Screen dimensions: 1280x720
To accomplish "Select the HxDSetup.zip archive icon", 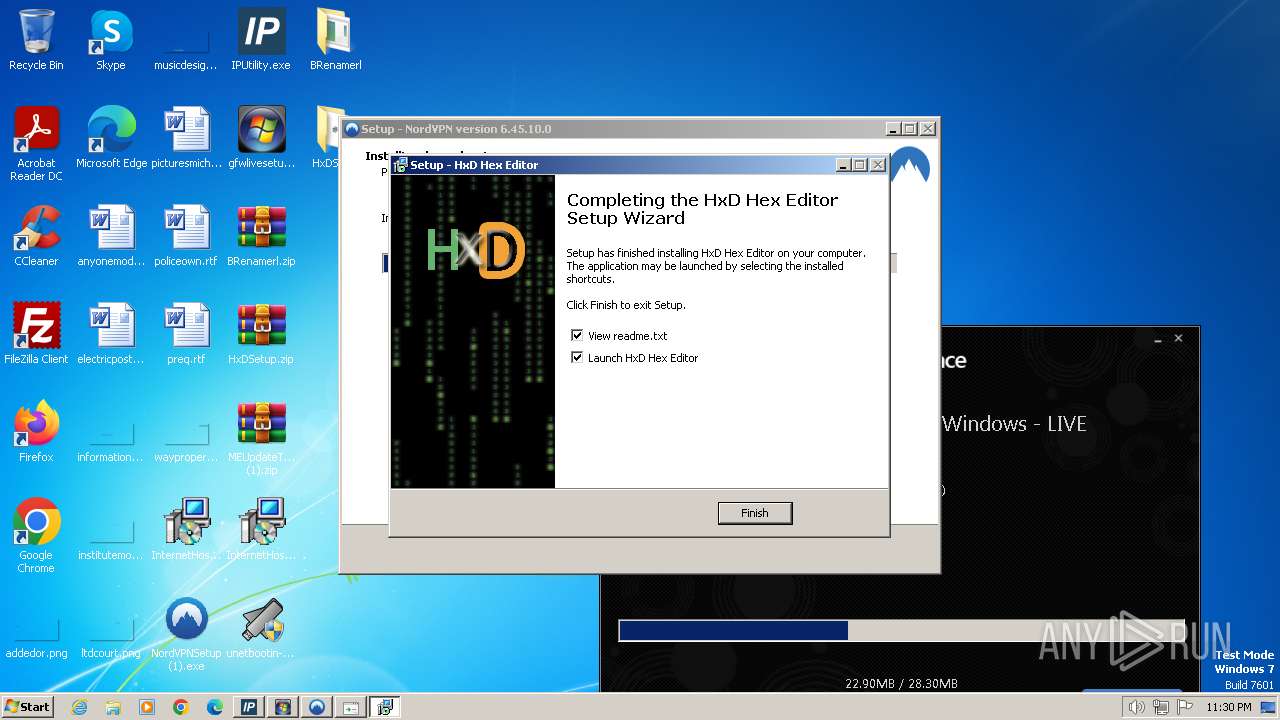I will [261, 334].
